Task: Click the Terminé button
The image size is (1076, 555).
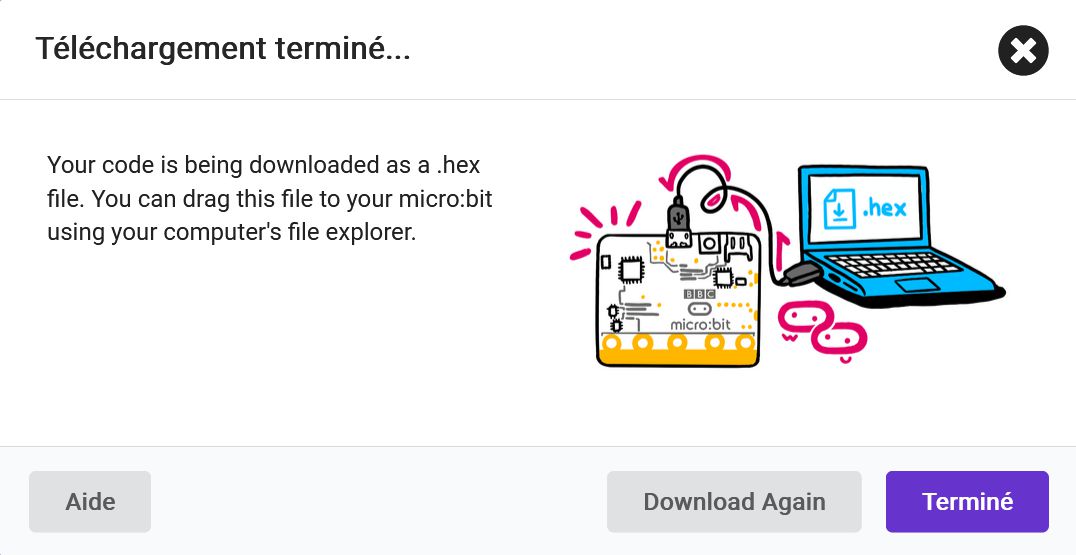Action: pos(967,501)
